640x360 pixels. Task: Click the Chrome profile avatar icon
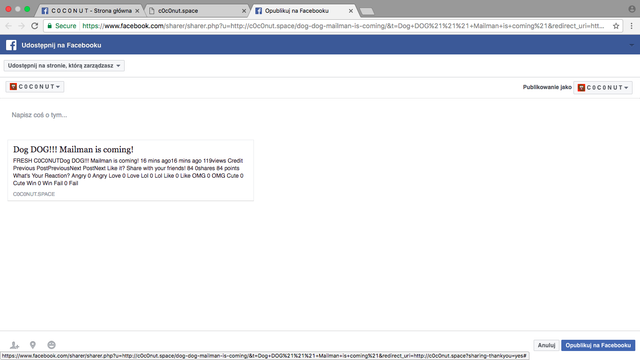pyautogui.click(x=632, y=9)
